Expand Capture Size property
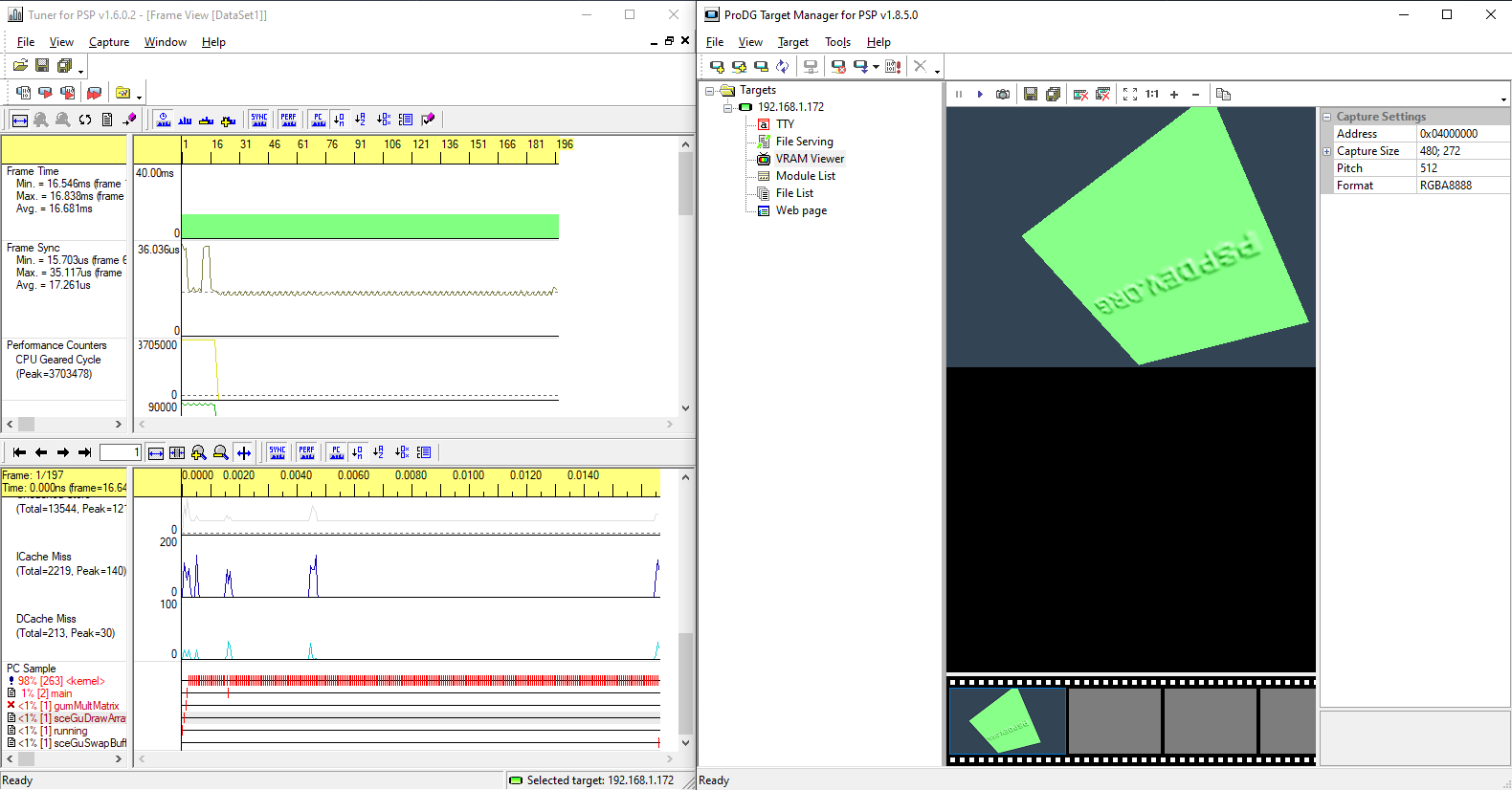Screen dimensions: 1512x790 click(x=1327, y=151)
